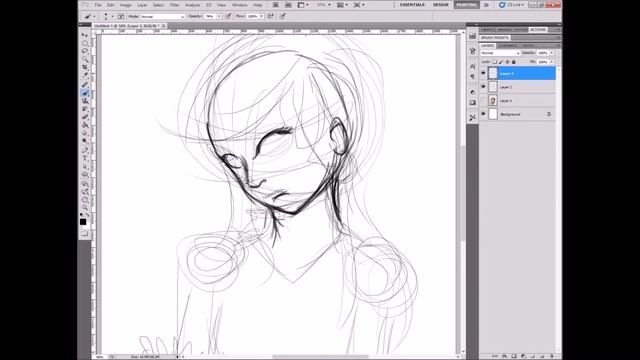Image resolution: width=640 pixels, height=360 pixels.
Task: Select the Pen tool
Action: click(85, 150)
